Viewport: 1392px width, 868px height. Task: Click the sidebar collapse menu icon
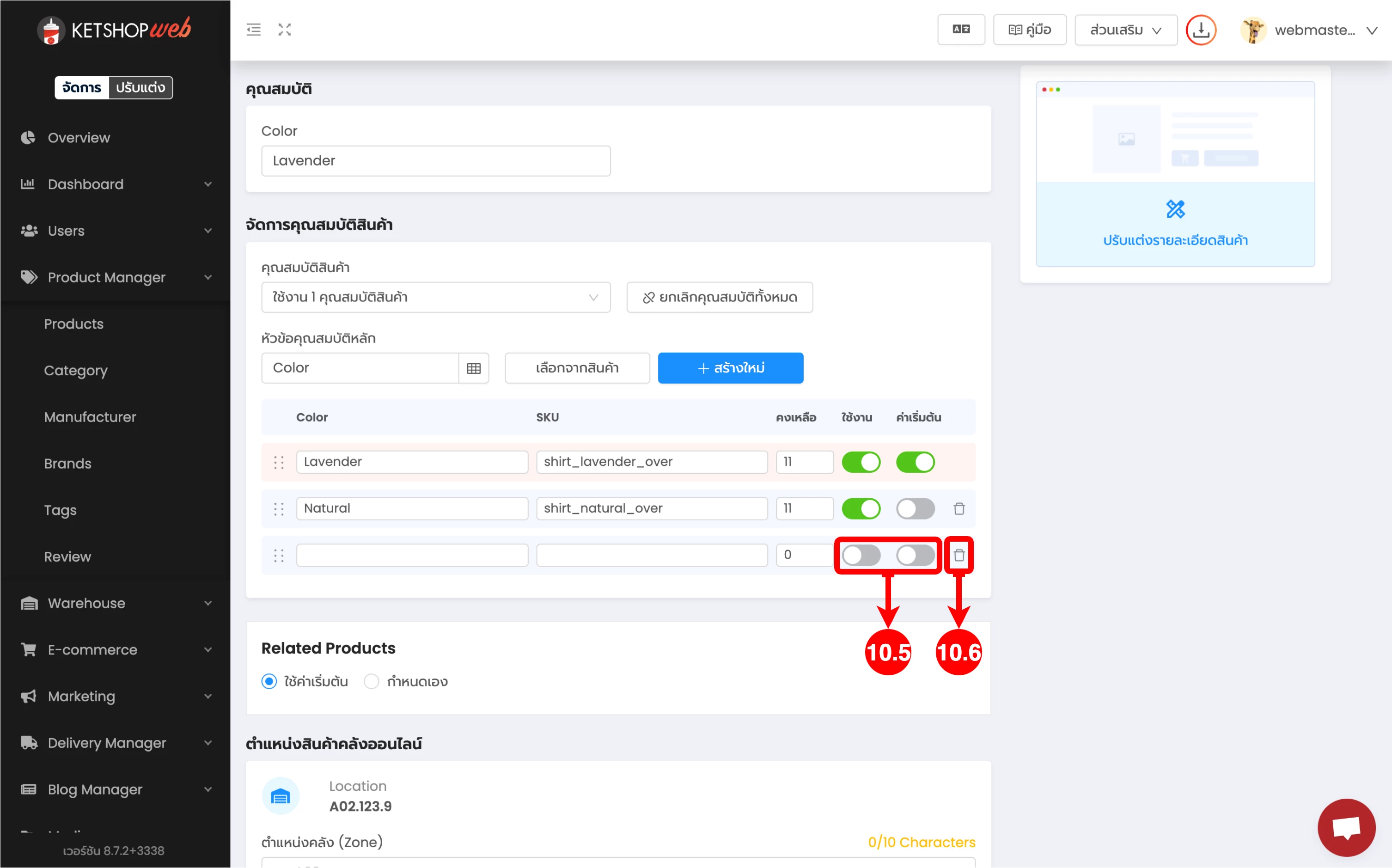253,30
